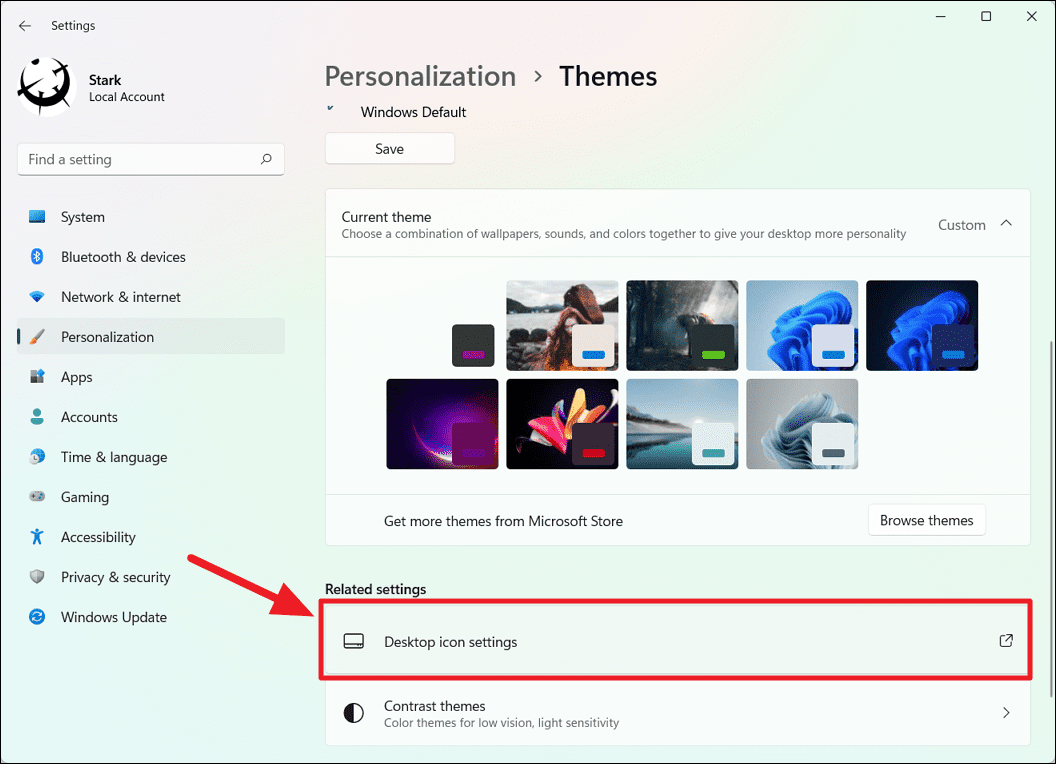Open System settings in the sidebar
This screenshot has width=1056, height=764.
[151, 217]
